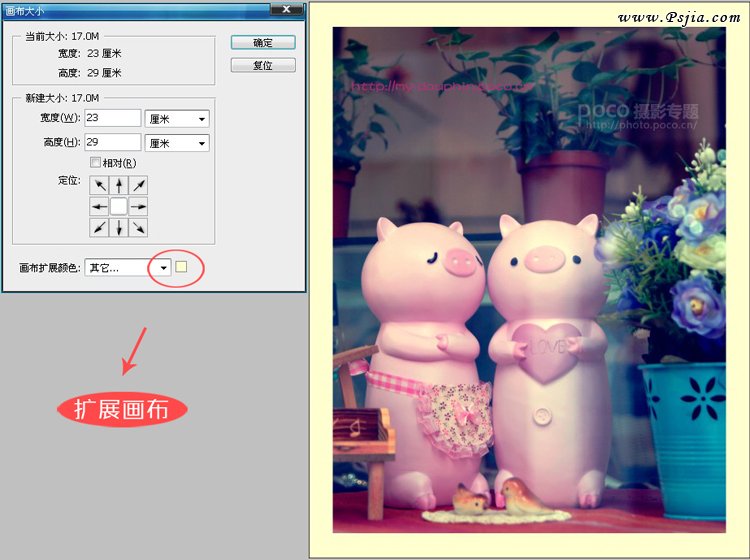Screen dimensions: 750x560
Task: Click the 确定 button
Action: (263, 43)
